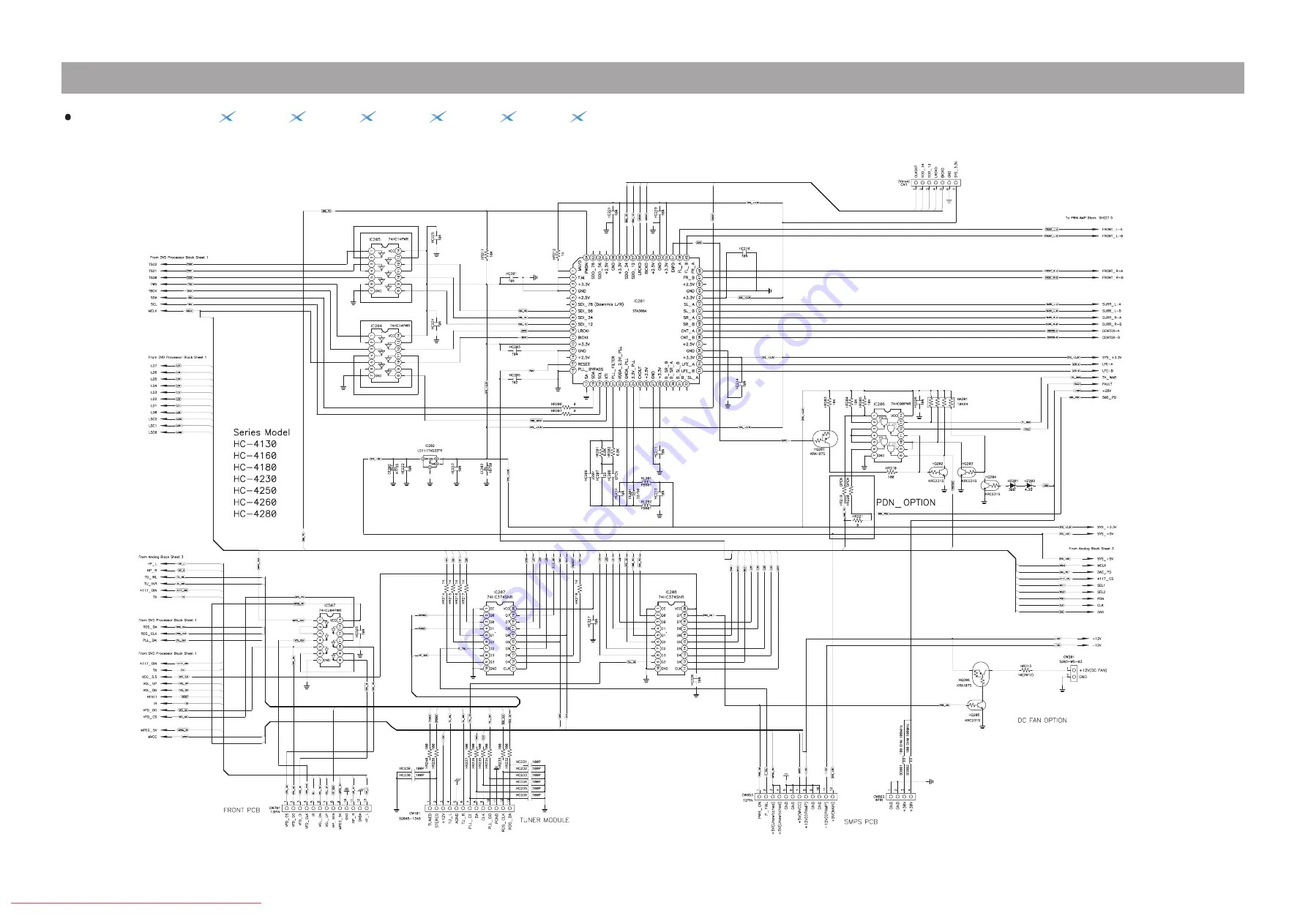
Task: Click the IC207 74HC374SNR chip symbol
Action: 500,639
